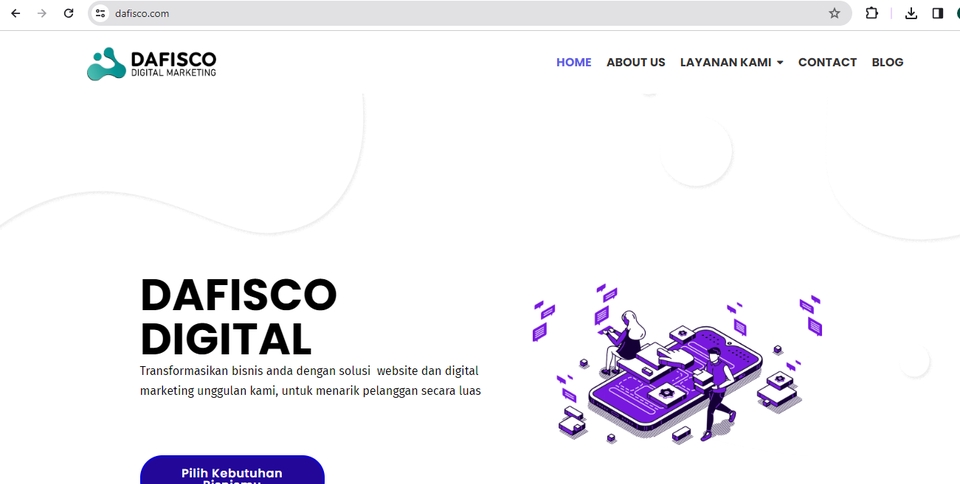The height and width of the screenshot is (484, 960).
Task: Open site information icon in address bar
Action: [x=100, y=13]
